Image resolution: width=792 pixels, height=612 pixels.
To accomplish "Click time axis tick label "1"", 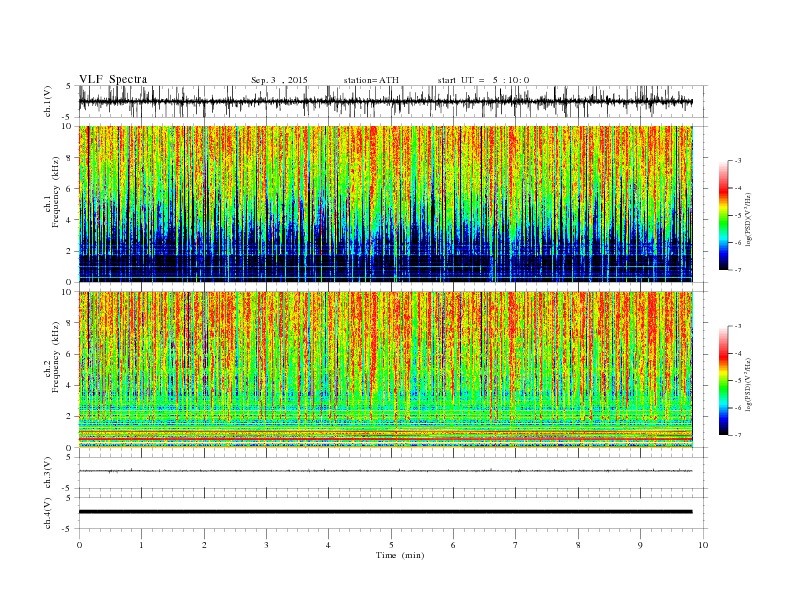I will 141,545.
